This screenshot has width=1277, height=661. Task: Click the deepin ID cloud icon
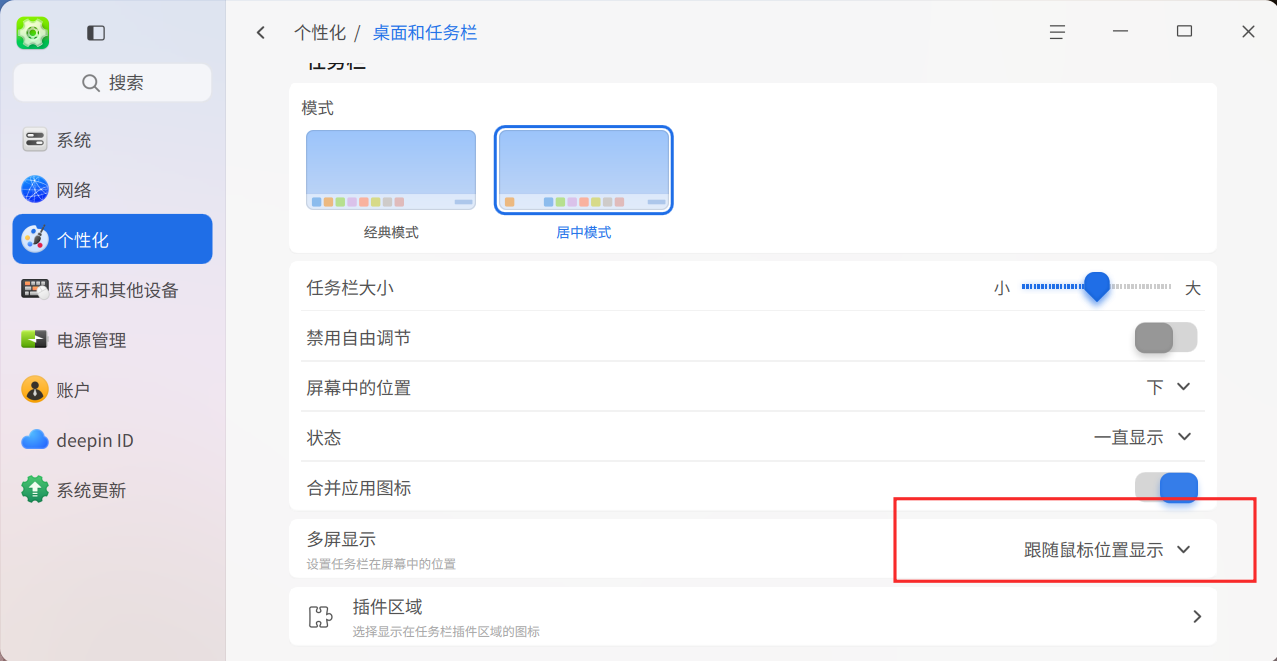pyautogui.click(x=35, y=440)
